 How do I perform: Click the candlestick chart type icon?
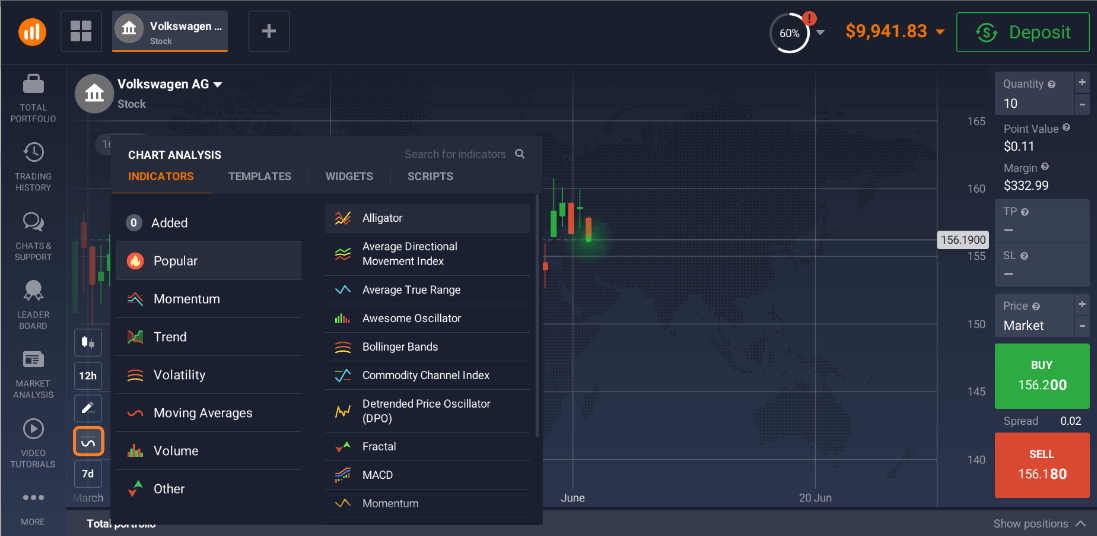(88, 343)
